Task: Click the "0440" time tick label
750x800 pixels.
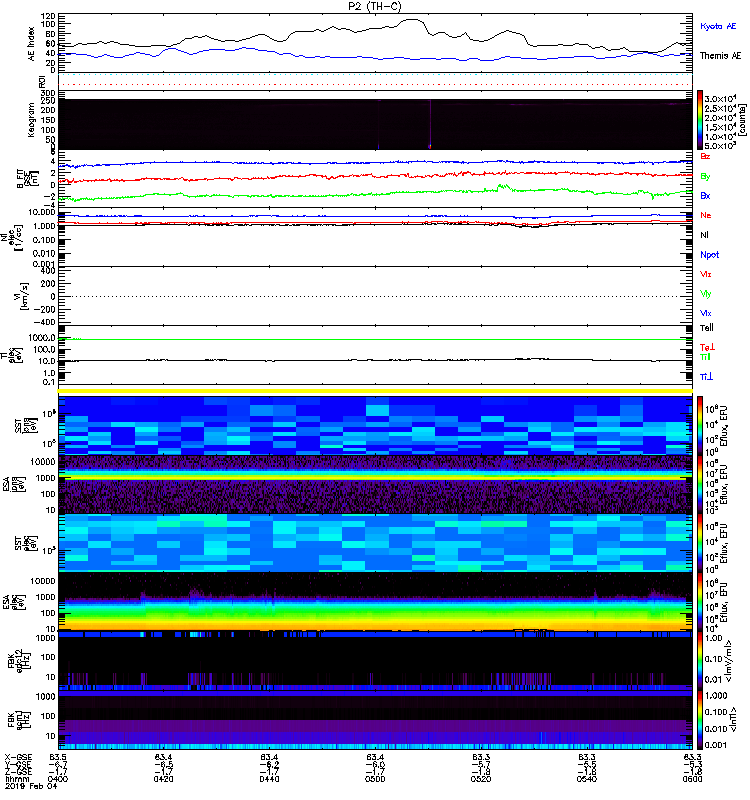Action: (x=269, y=779)
